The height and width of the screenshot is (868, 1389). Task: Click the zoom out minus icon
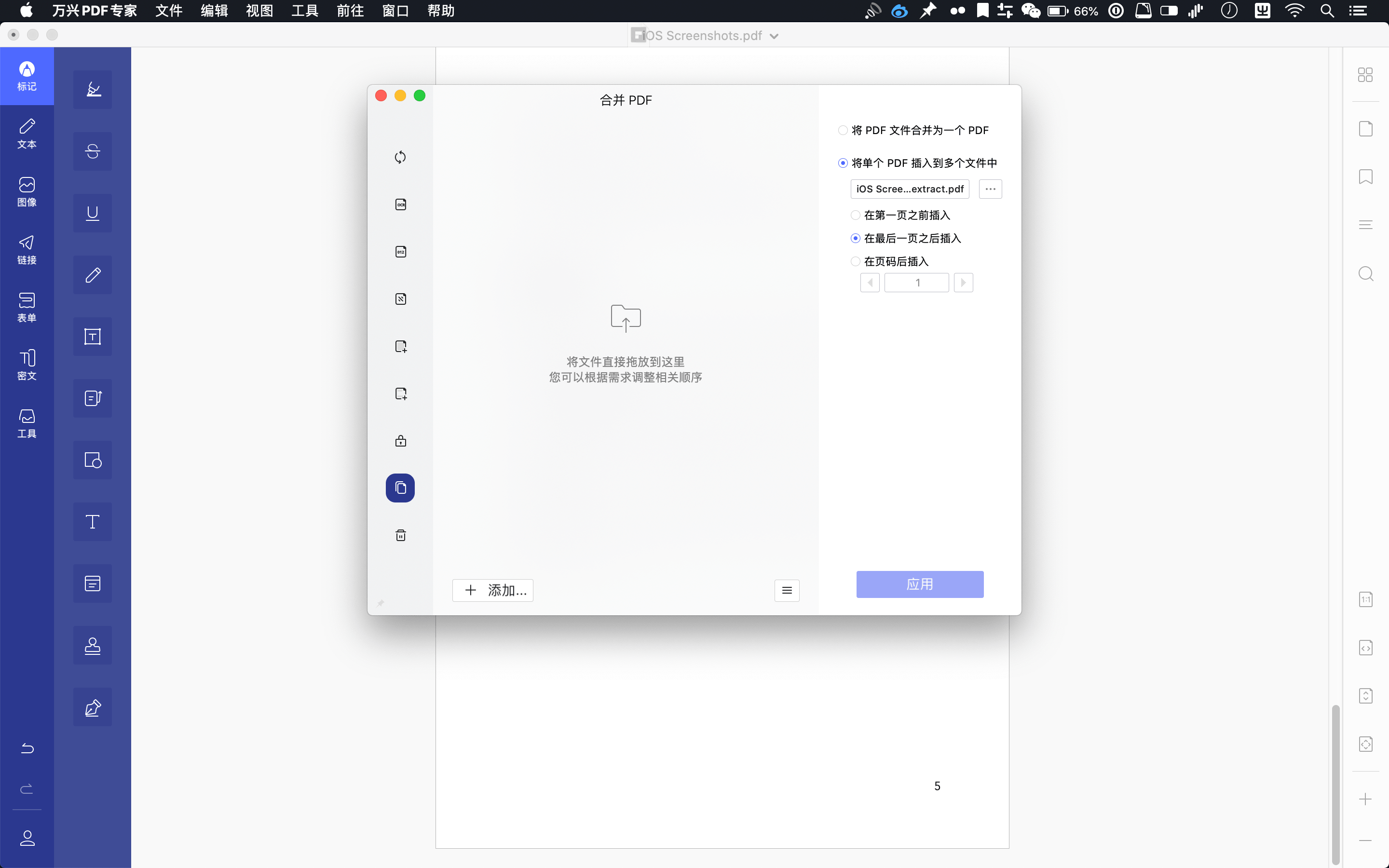click(1365, 841)
